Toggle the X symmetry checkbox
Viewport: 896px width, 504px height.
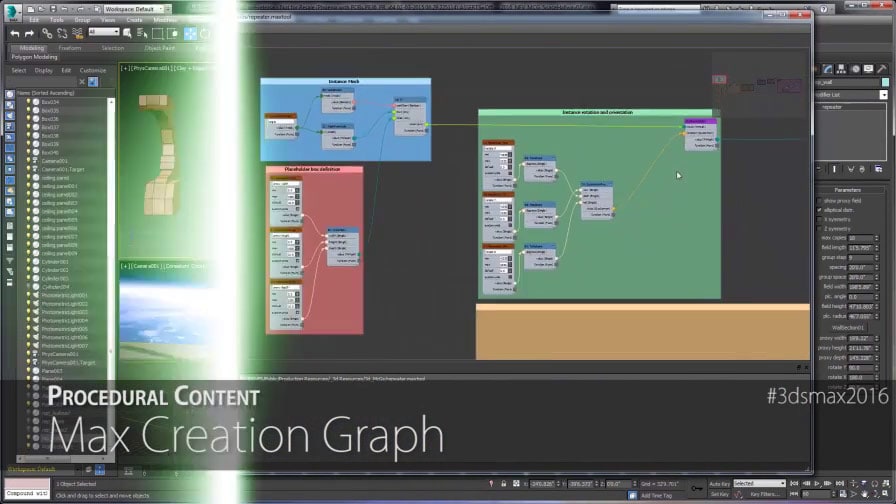[819, 219]
